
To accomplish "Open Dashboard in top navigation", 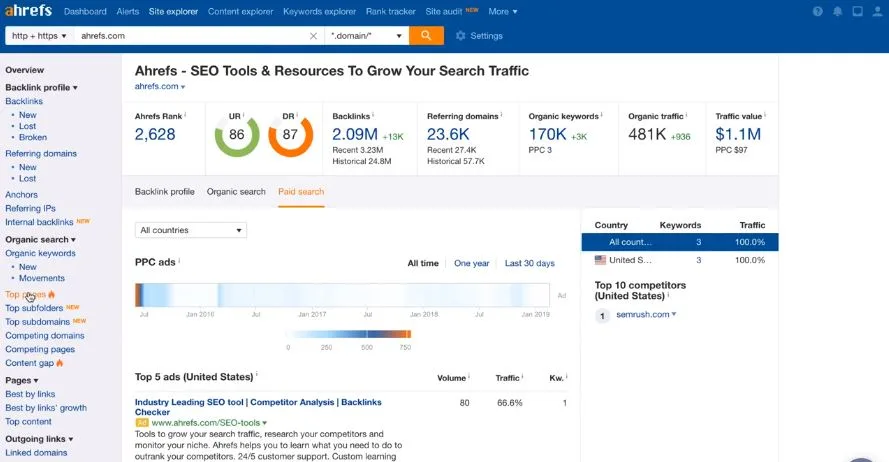I will (x=85, y=11).
